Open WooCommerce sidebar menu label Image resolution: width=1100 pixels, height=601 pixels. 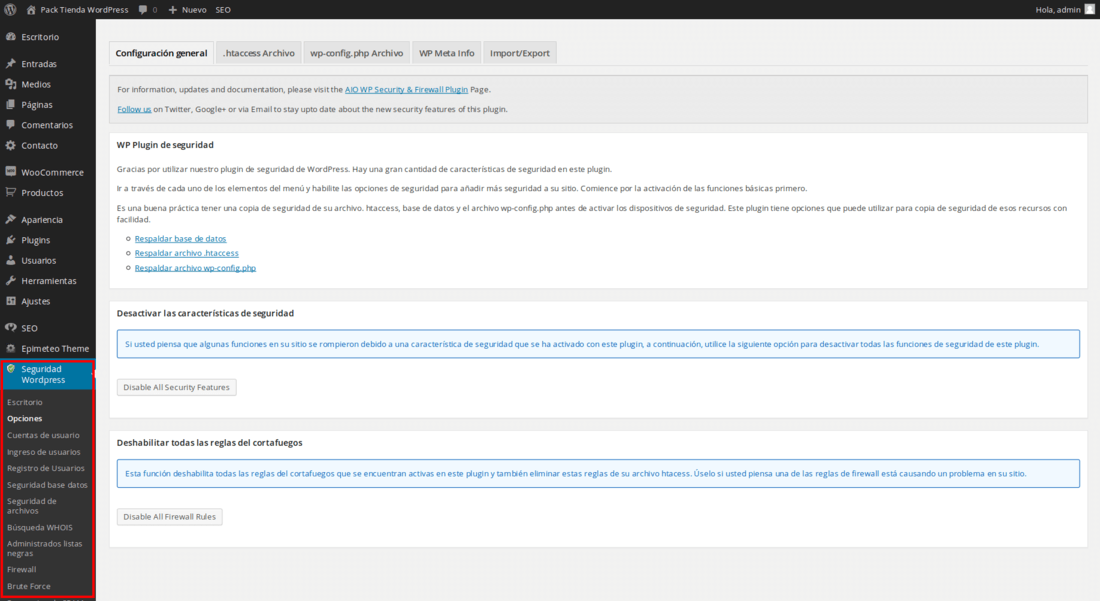coord(52,173)
